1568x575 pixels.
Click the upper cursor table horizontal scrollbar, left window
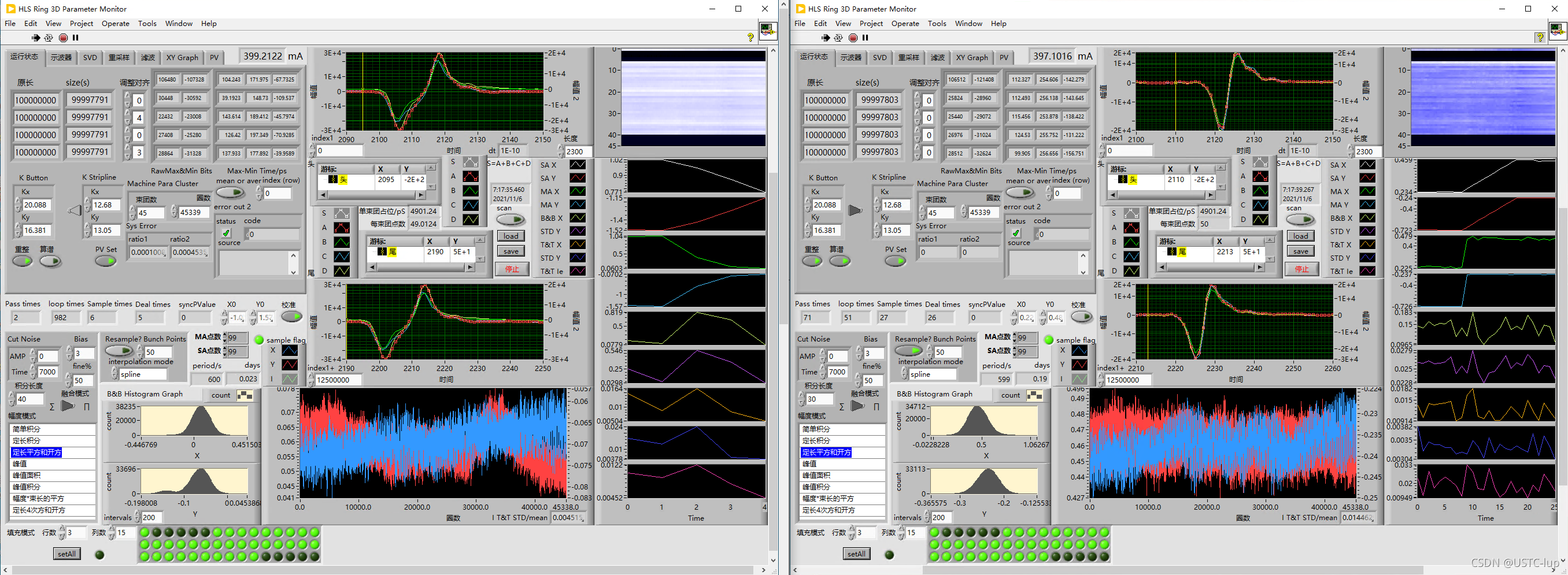372,195
